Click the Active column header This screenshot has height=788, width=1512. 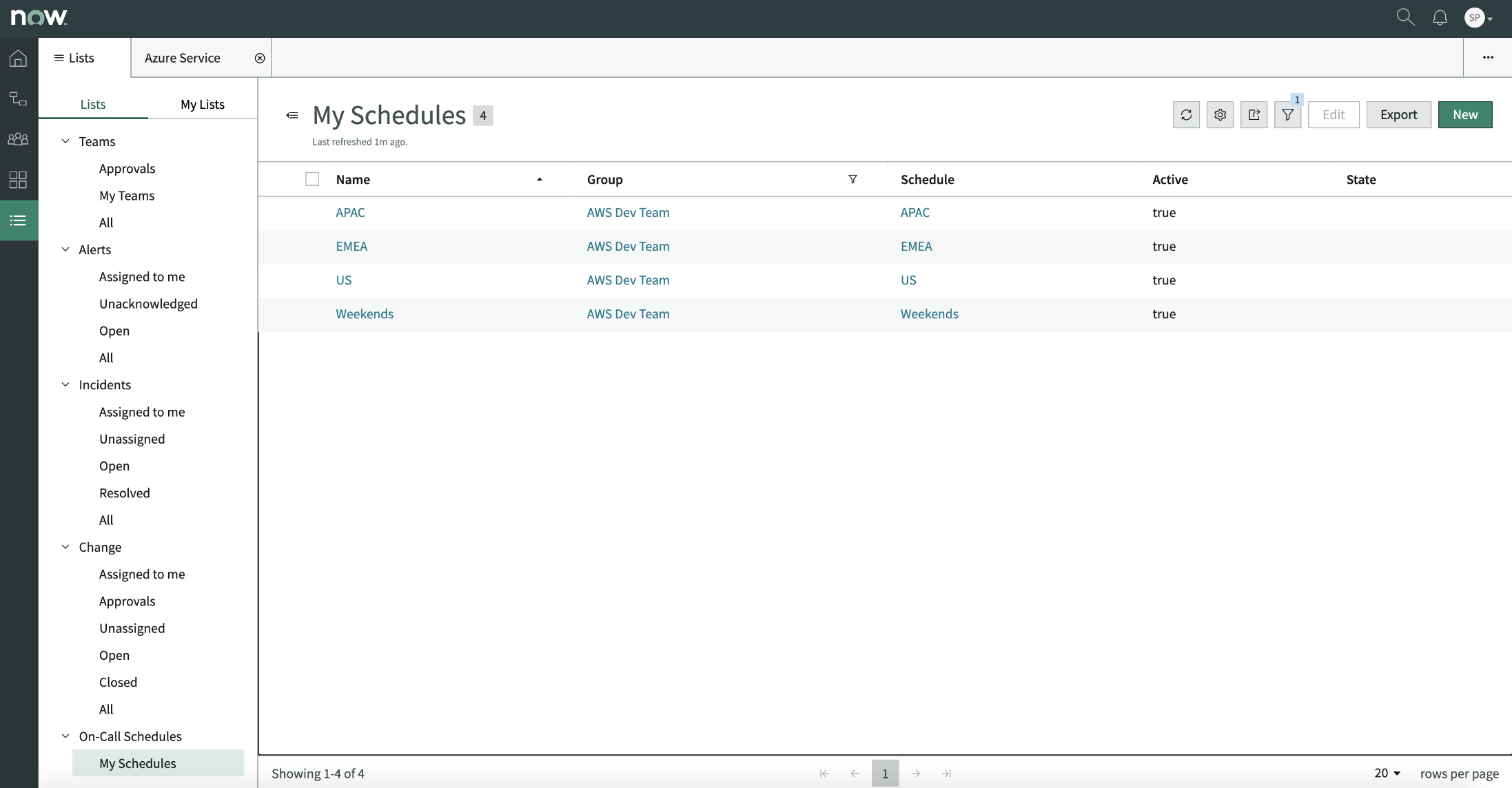click(1170, 179)
